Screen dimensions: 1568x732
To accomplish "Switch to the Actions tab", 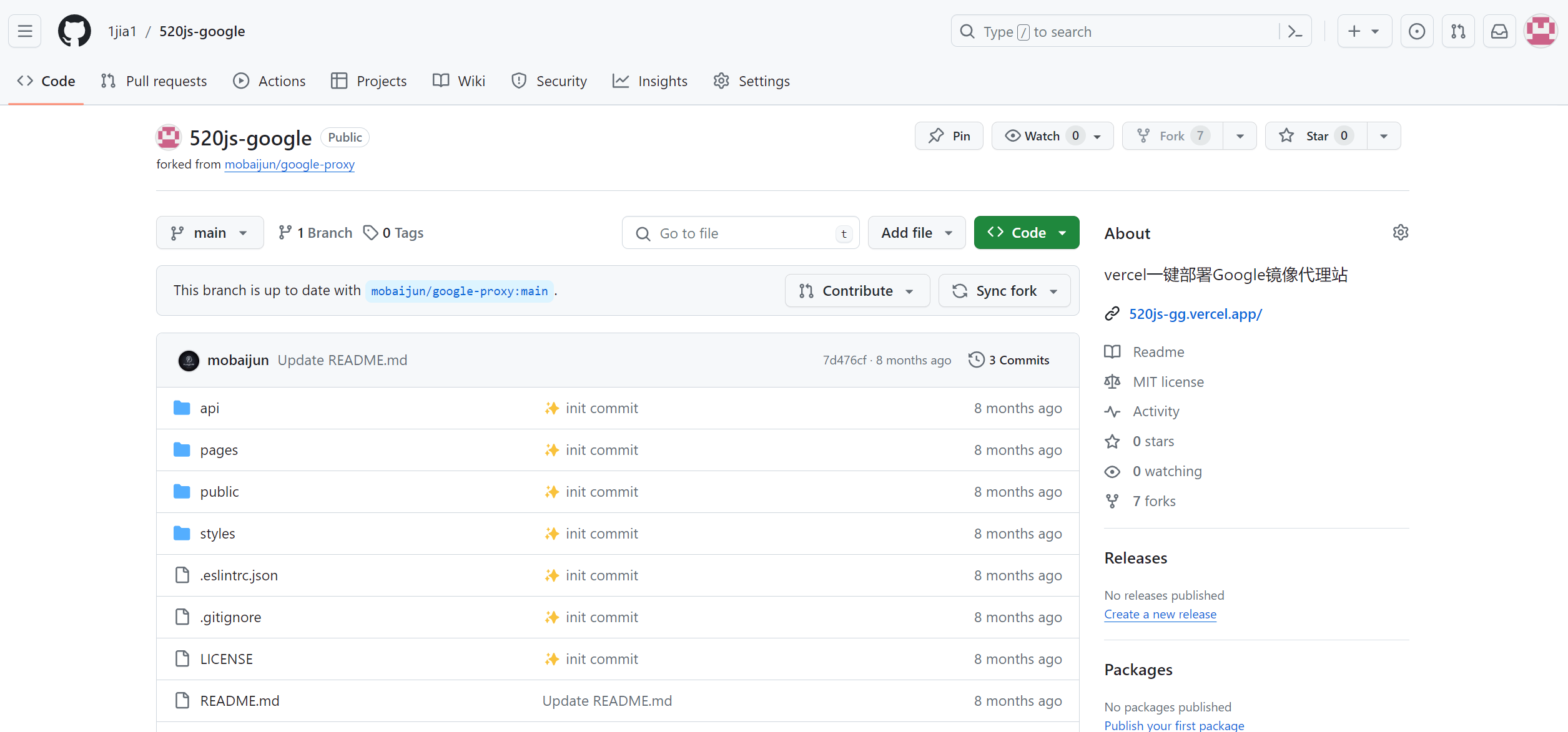I will tap(269, 81).
